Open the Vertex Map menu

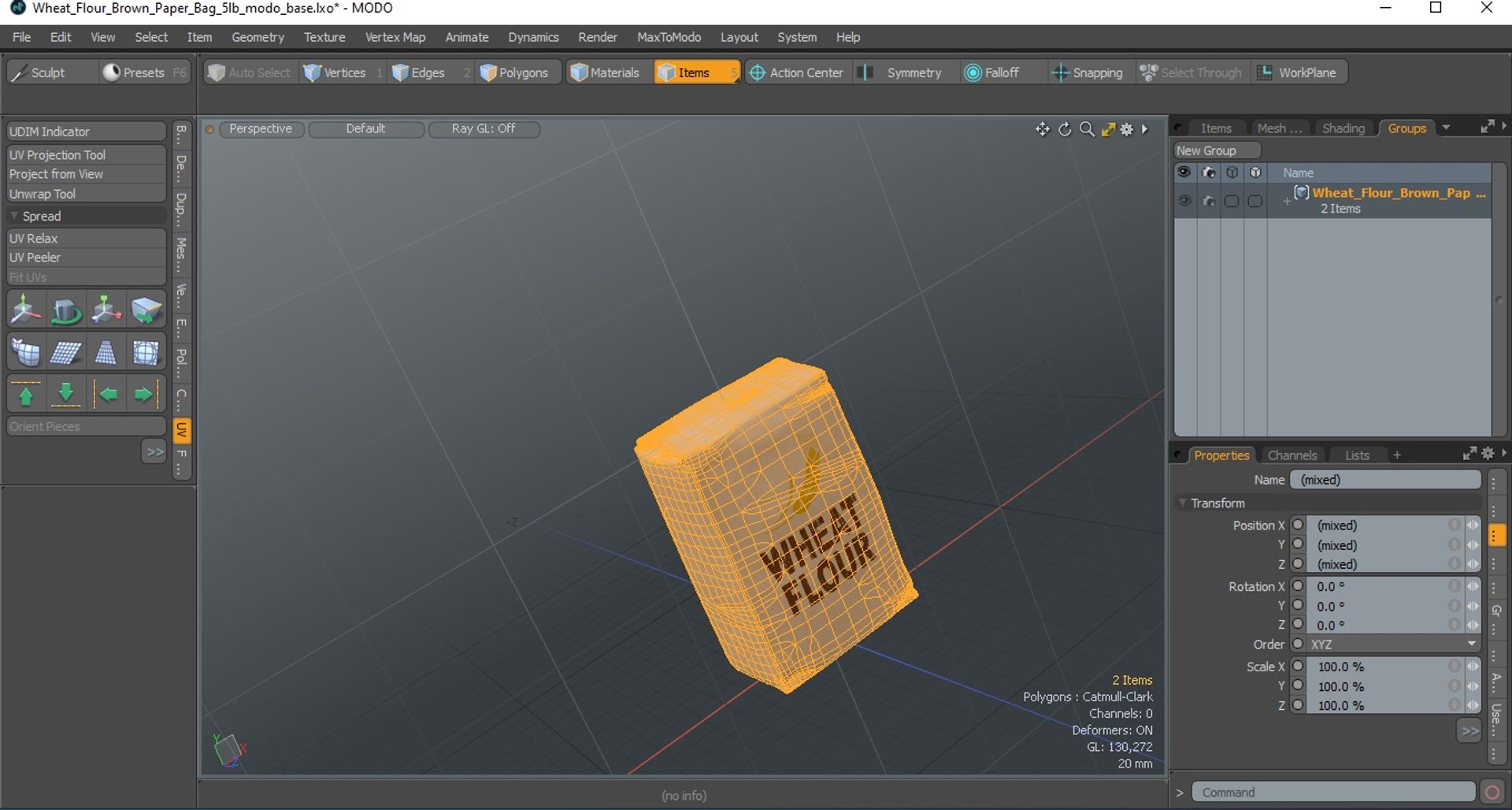[395, 37]
